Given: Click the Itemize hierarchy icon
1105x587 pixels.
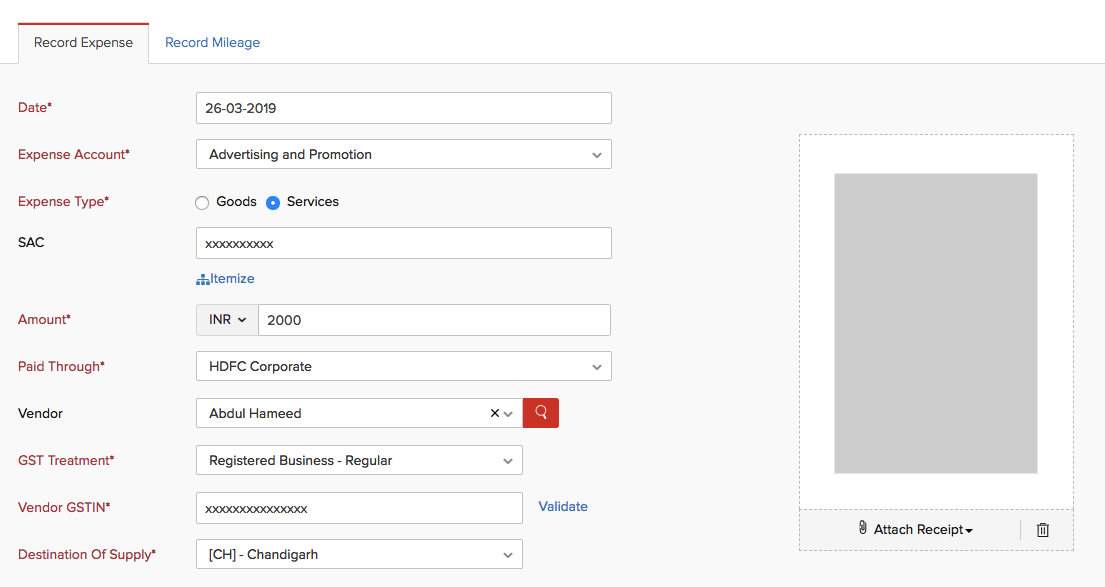Looking at the screenshot, I should tap(202, 279).
